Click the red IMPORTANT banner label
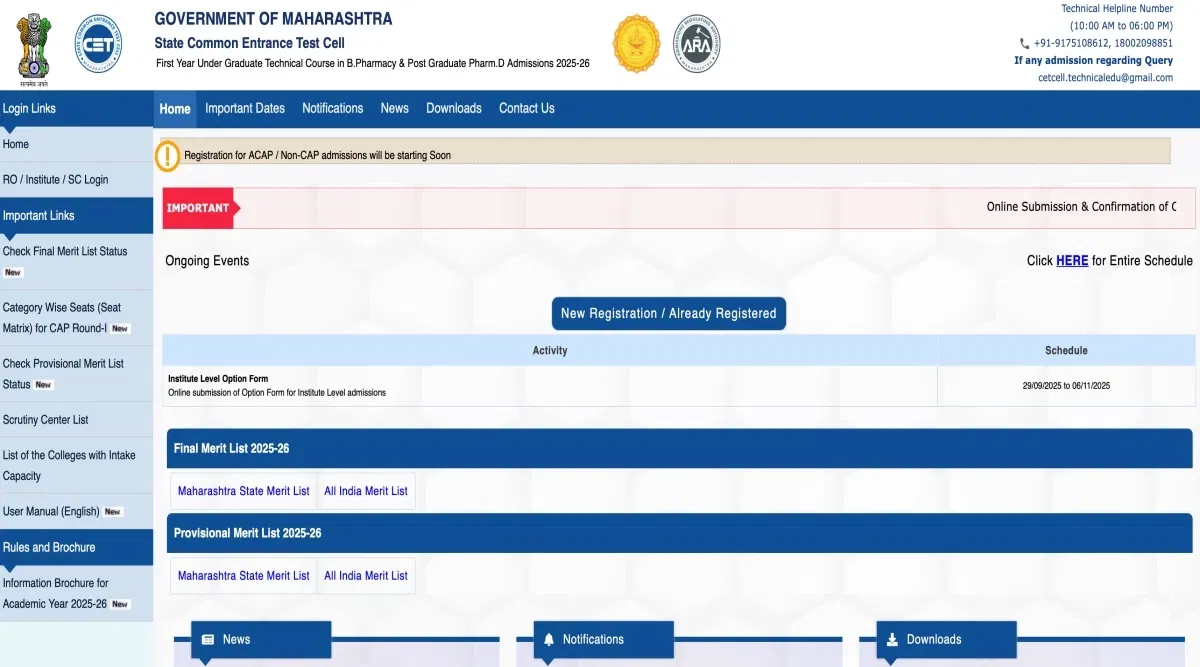 click(x=198, y=208)
